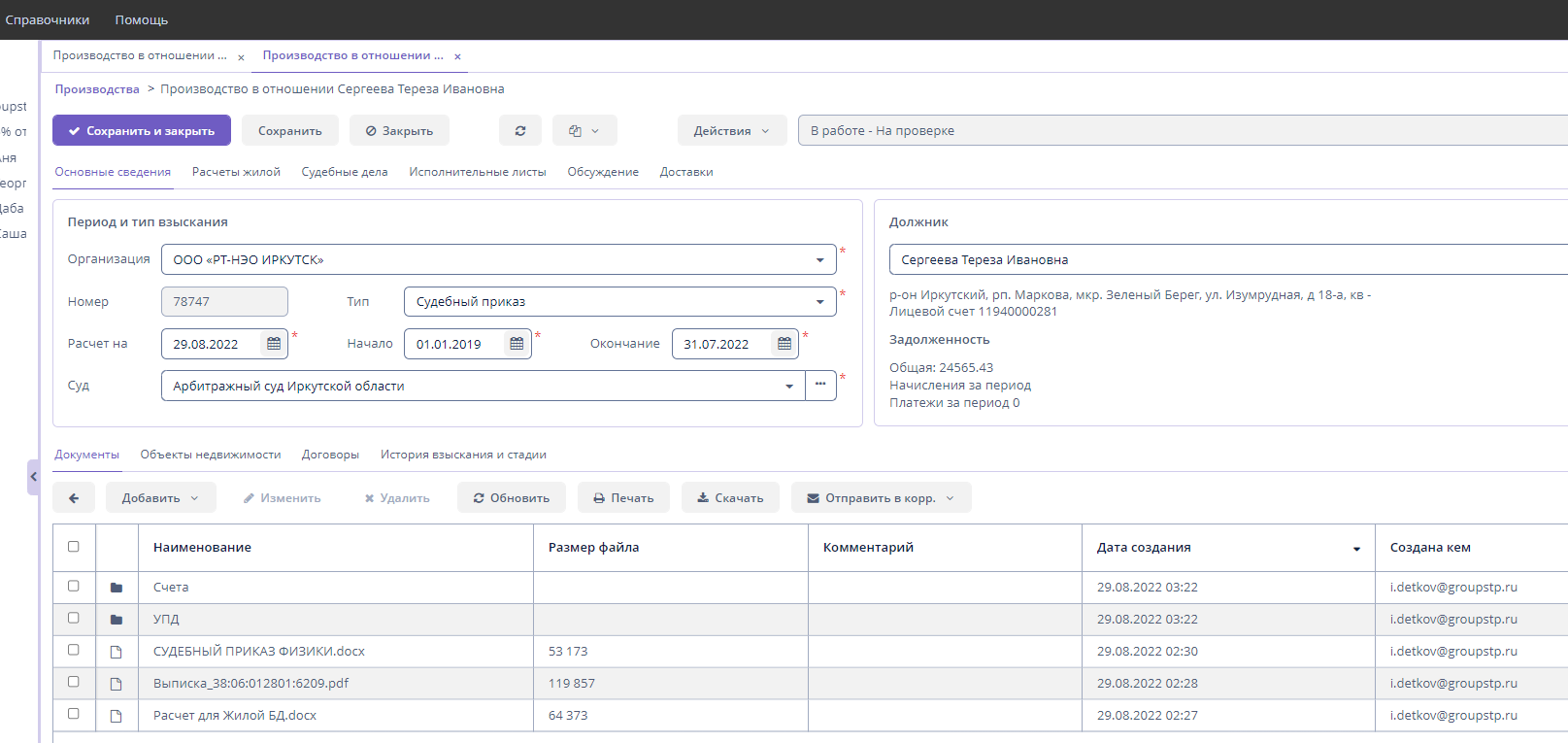Image resolution: width=1568 pixels, height=743 pixels.
Task: Follow the Производства breadcrumb link
Action: [x=97, y=89]
